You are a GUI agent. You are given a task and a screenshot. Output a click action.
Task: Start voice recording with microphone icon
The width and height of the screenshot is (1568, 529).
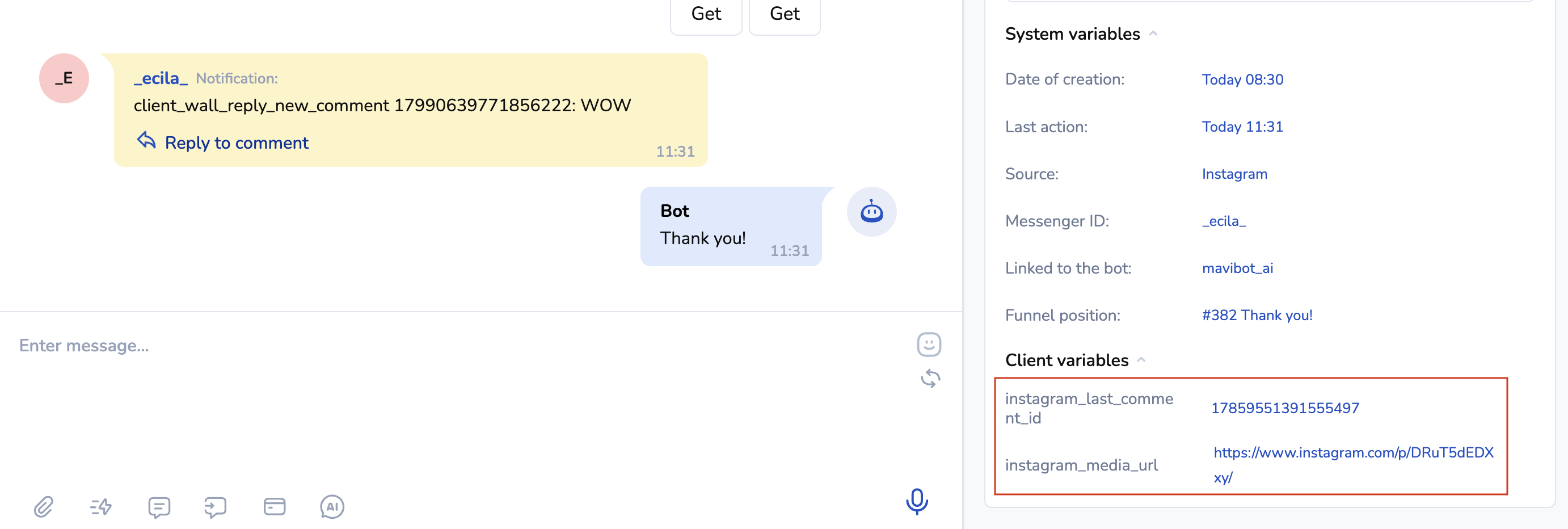pos(916,502)
